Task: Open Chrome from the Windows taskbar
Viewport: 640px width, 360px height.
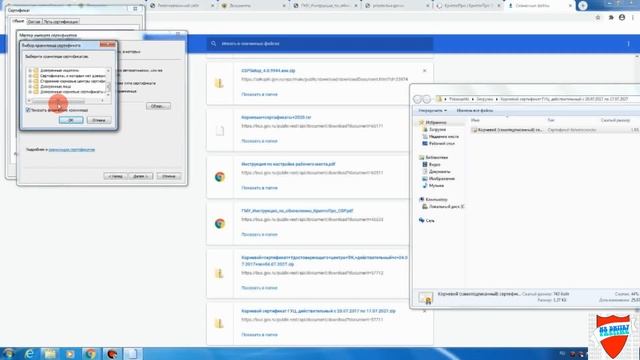Action: tap(91, 353)
